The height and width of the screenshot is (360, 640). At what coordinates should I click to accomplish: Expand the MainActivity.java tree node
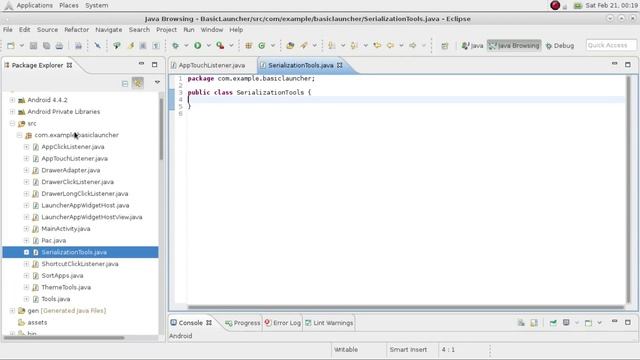[x=26, y=229]
